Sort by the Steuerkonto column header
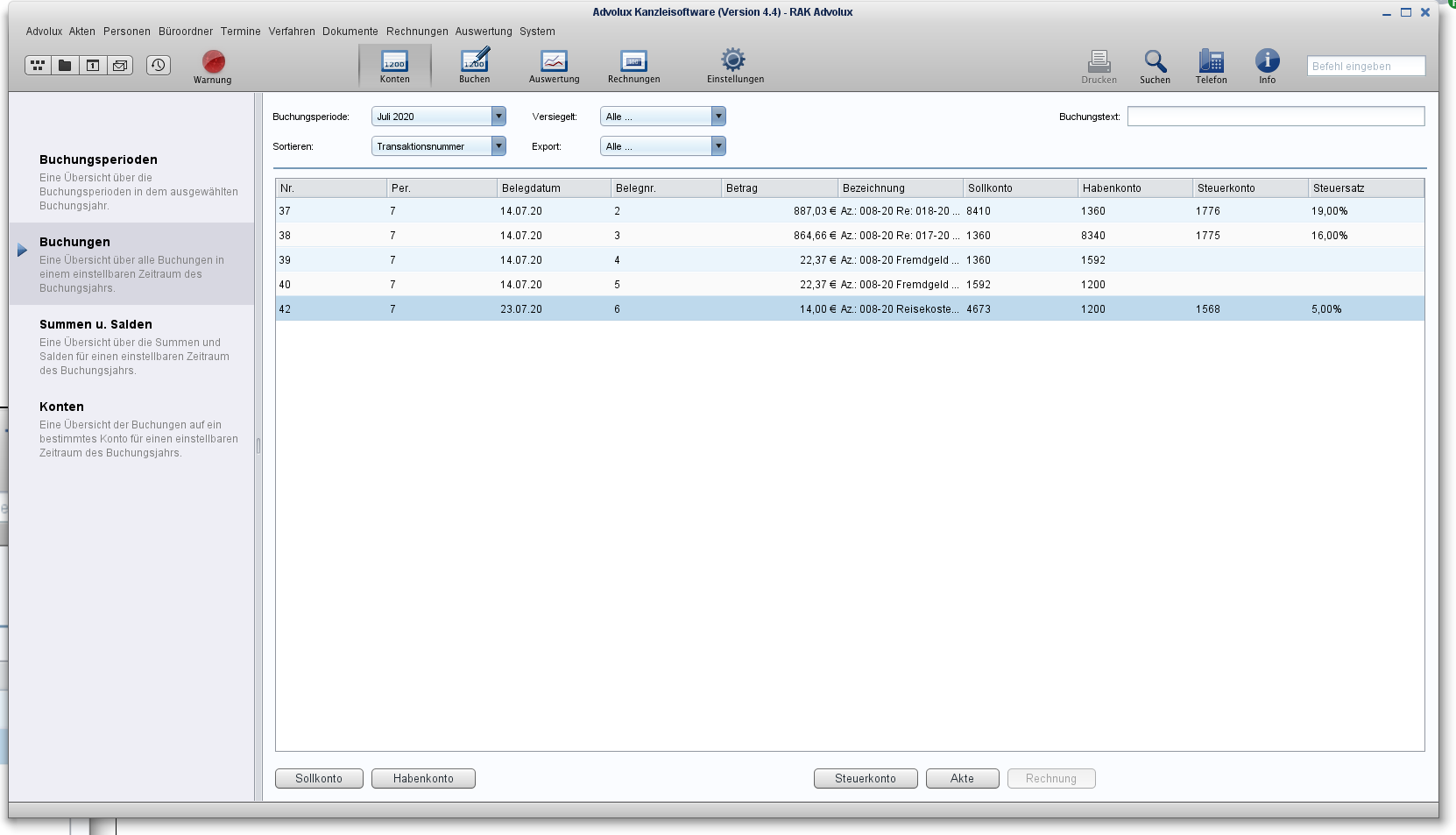1456x835 pixels. 1250,188
